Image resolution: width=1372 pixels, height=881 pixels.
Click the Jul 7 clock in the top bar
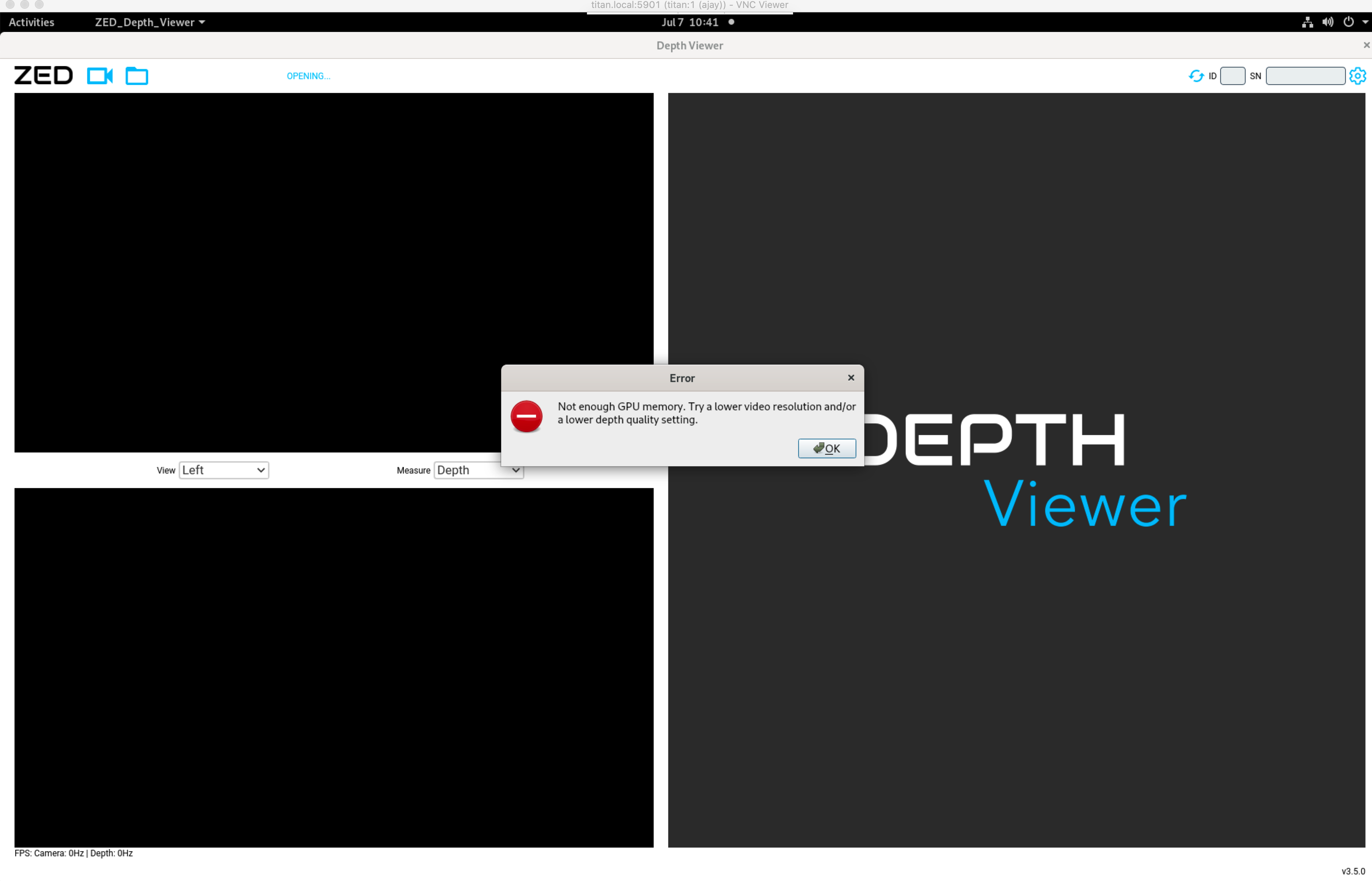690,22
